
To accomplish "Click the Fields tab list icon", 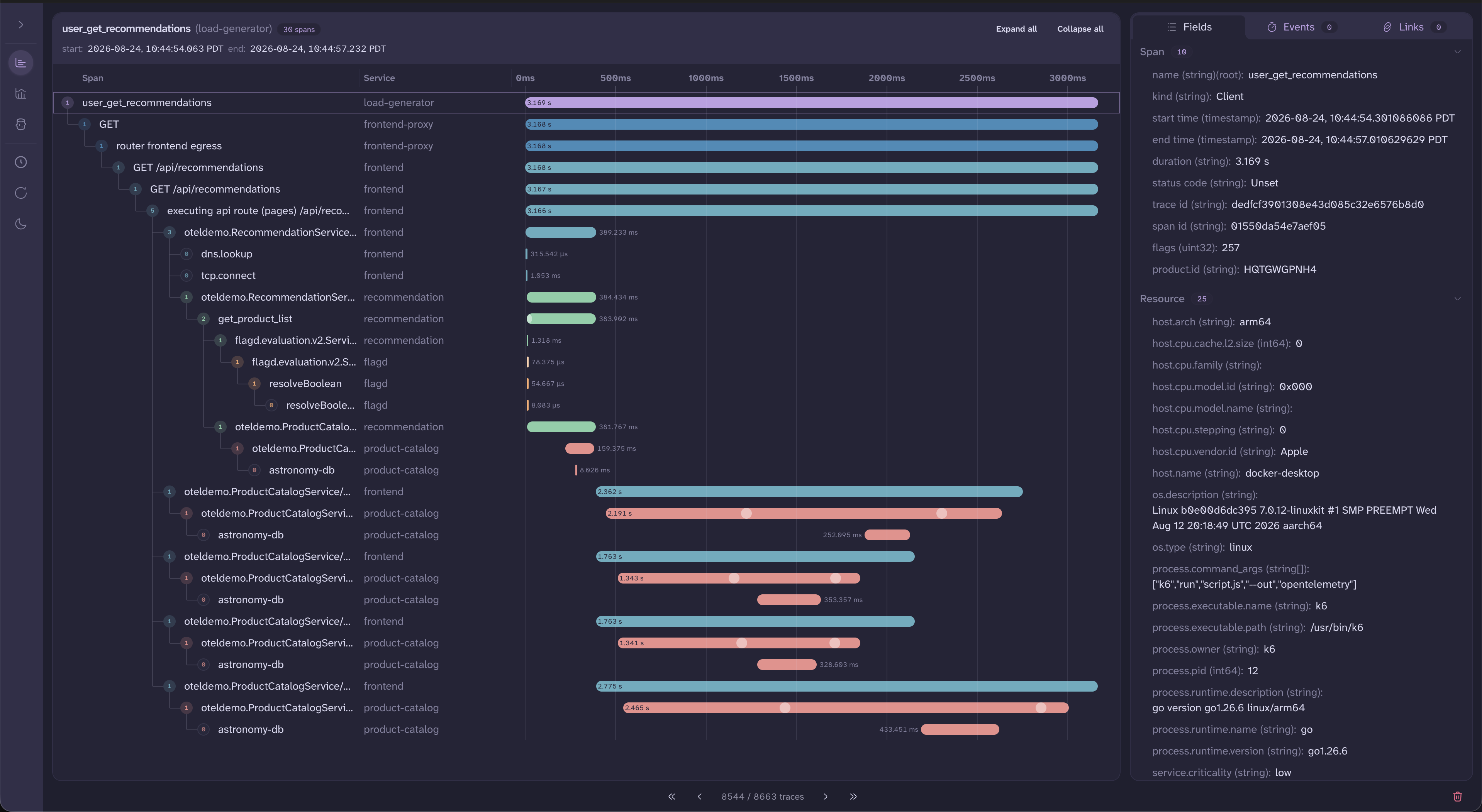I will point(1171,27).
